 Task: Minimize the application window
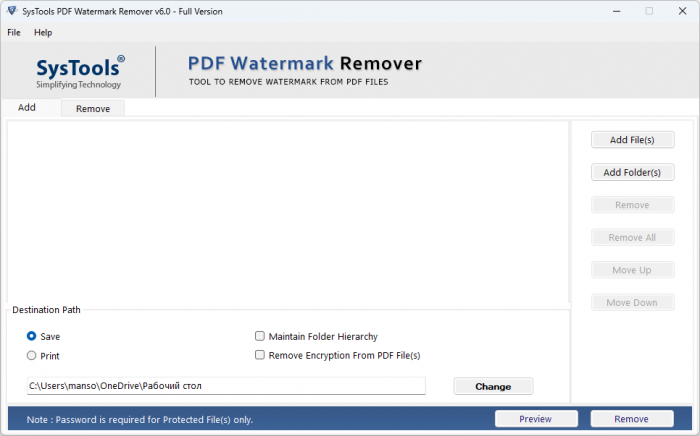click(x=617, y=11)
